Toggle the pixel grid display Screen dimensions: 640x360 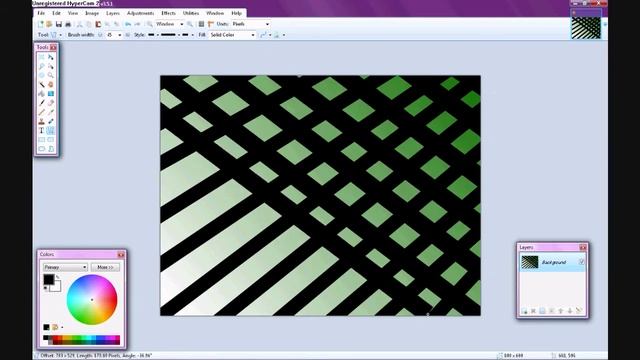click(201, 24)
